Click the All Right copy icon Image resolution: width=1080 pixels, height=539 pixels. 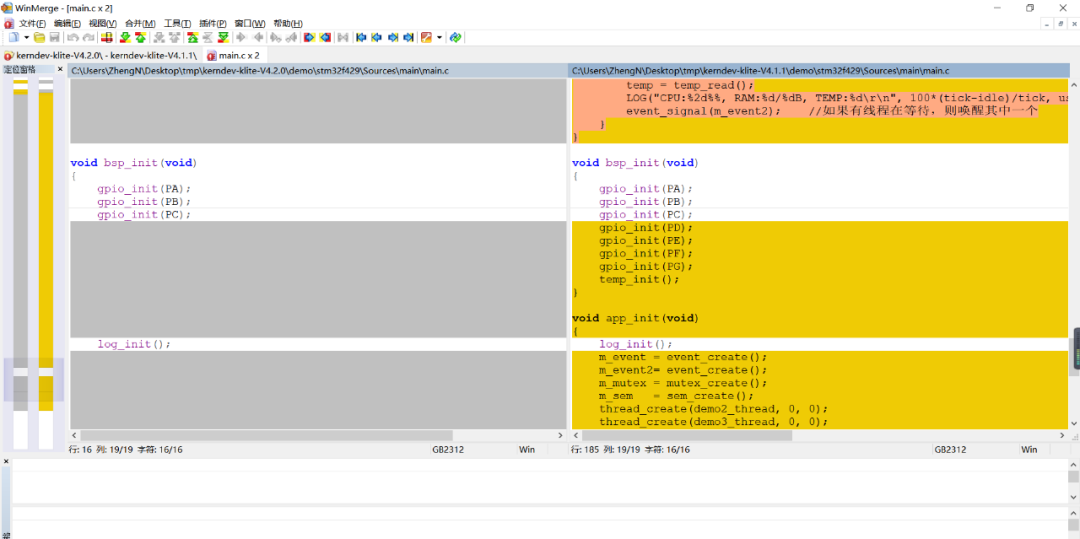tap(309, 37)
